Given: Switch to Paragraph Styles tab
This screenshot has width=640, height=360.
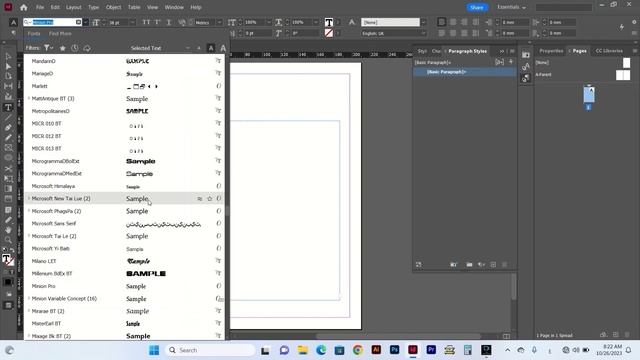Looking at the screenshot, I should 467,51.
